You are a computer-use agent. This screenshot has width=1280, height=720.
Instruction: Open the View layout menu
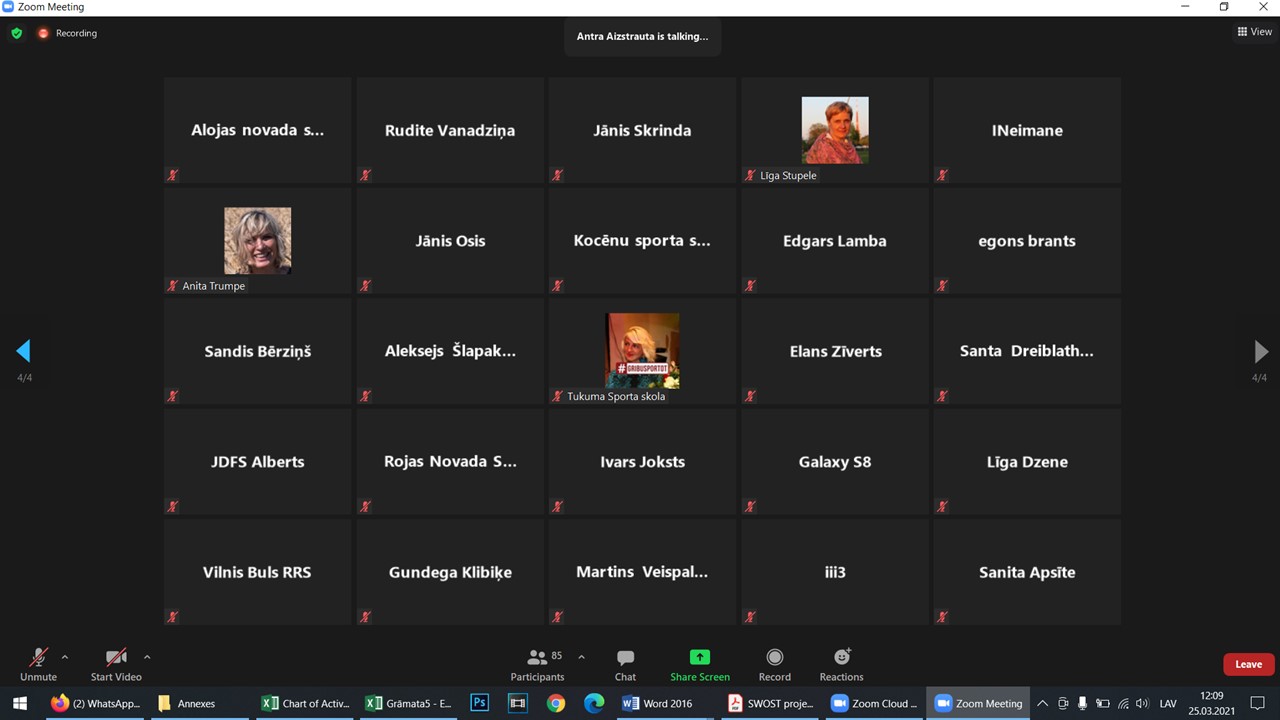pyautogui.click(x=1255, y=32)
